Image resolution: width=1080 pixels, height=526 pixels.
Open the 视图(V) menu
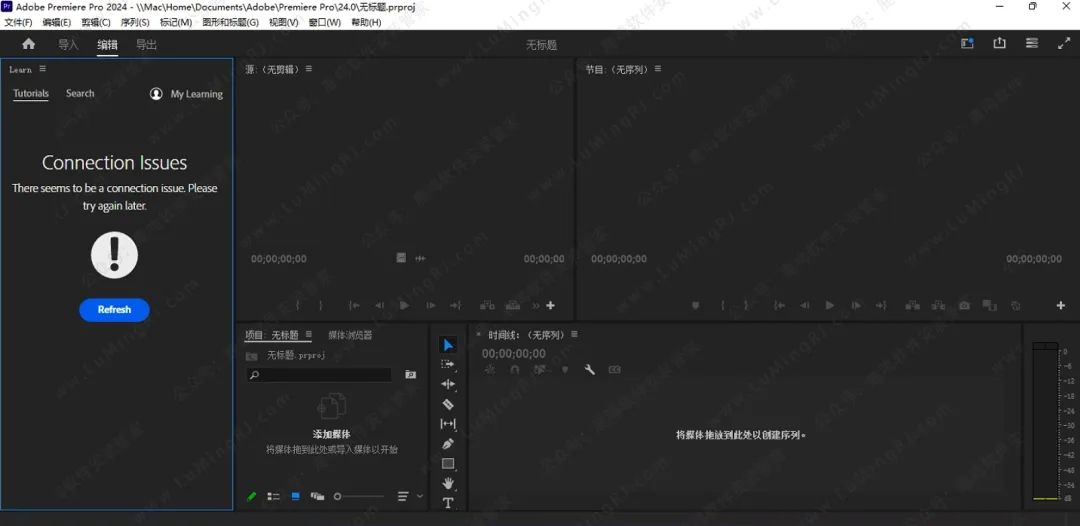(284, 22)
